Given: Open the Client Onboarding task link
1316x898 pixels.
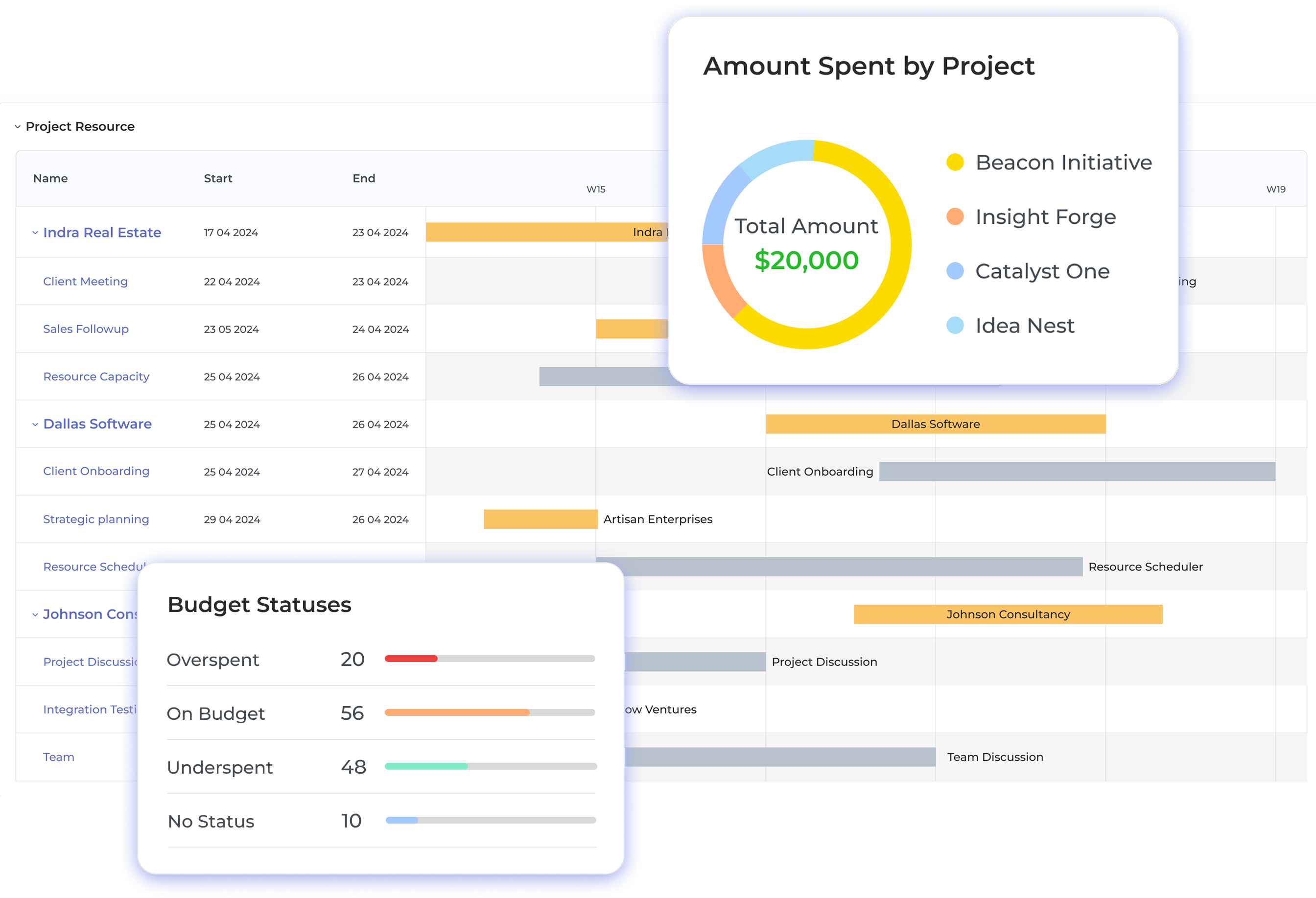Looking at the screenshot, I should tap(96, 471).
